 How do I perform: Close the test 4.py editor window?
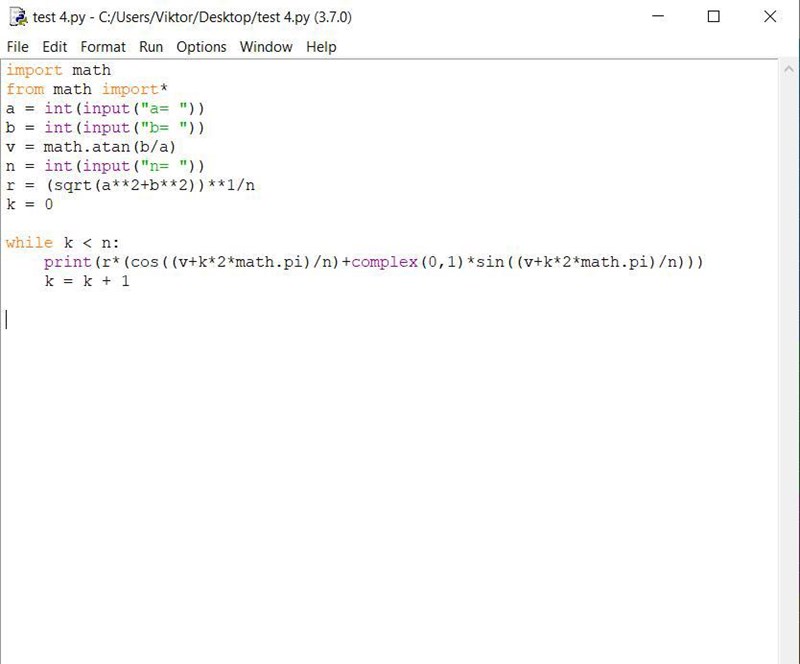(770, 17)
